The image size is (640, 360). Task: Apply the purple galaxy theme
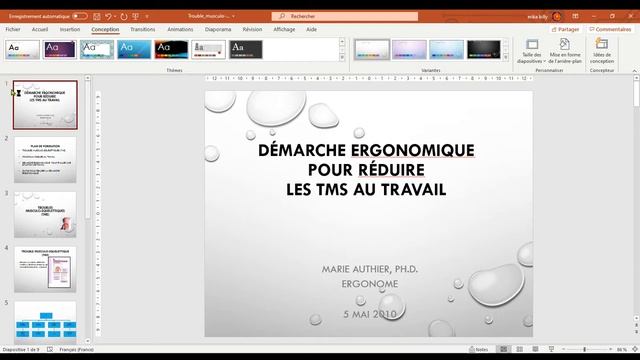click(60, 49)
